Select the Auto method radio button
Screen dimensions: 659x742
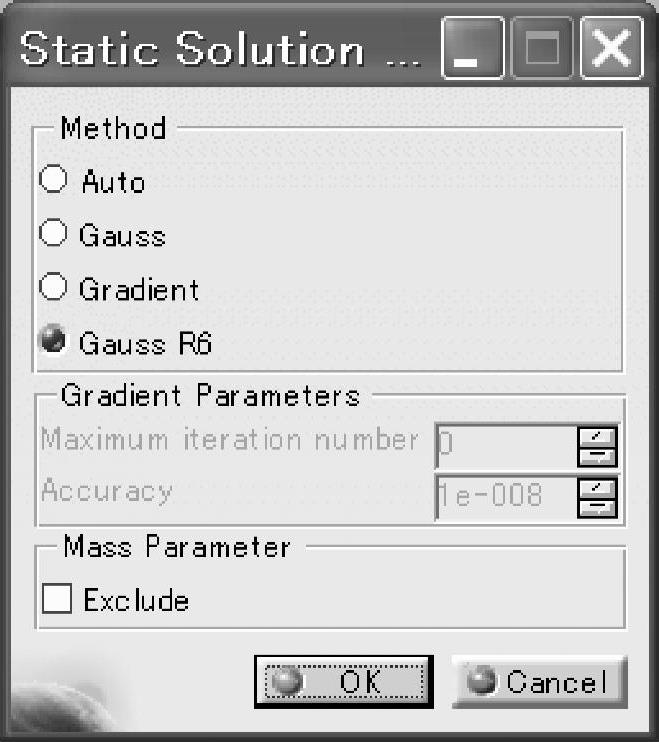[53, 181]
